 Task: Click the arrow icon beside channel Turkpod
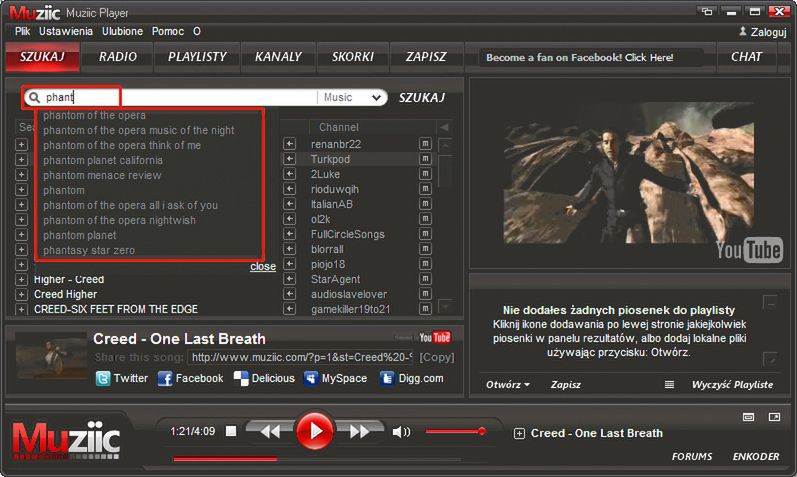point(289,159)
